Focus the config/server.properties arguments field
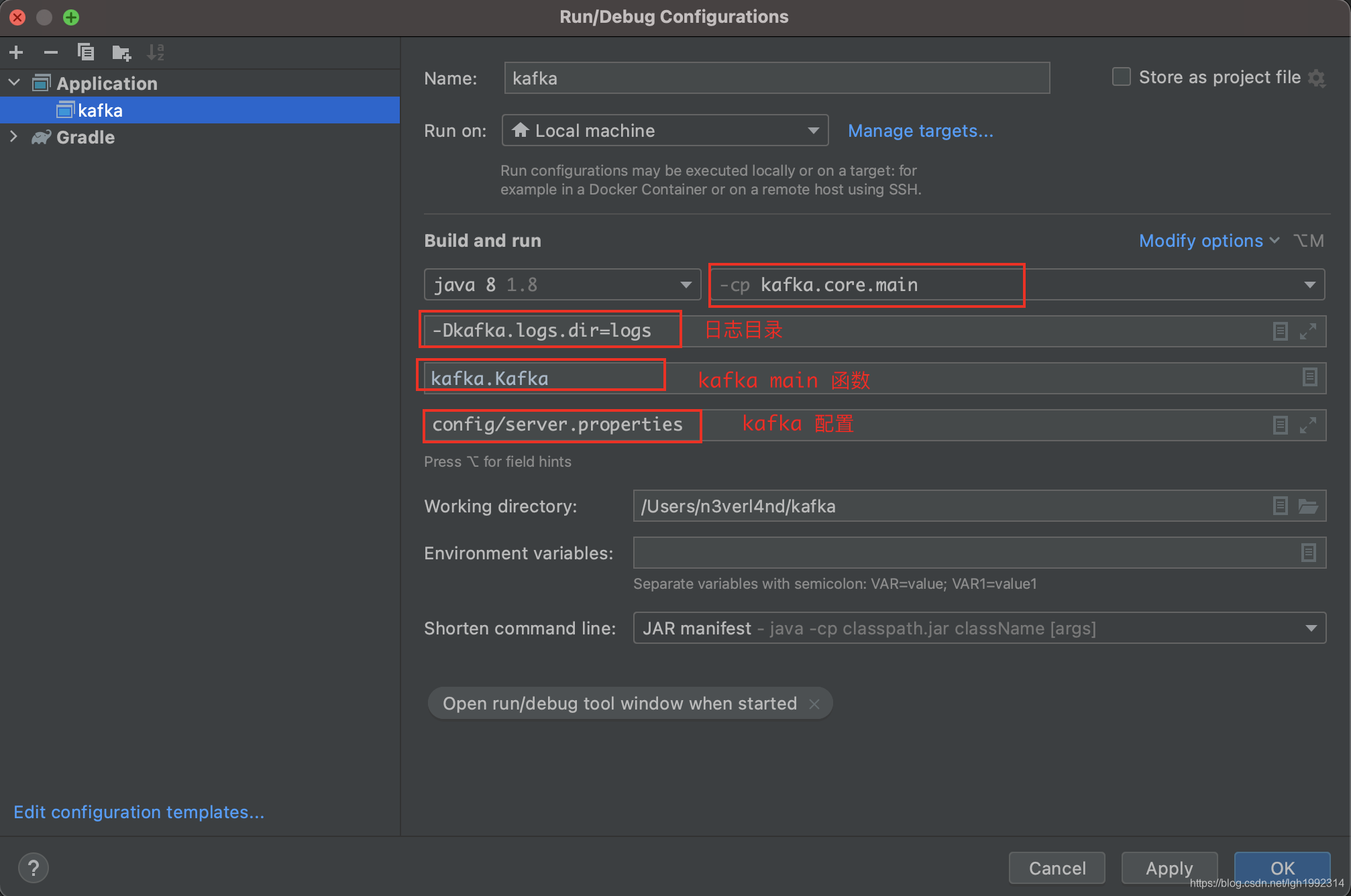The height and width of the screenshot is (896, 1351). [x=875, y=425]
